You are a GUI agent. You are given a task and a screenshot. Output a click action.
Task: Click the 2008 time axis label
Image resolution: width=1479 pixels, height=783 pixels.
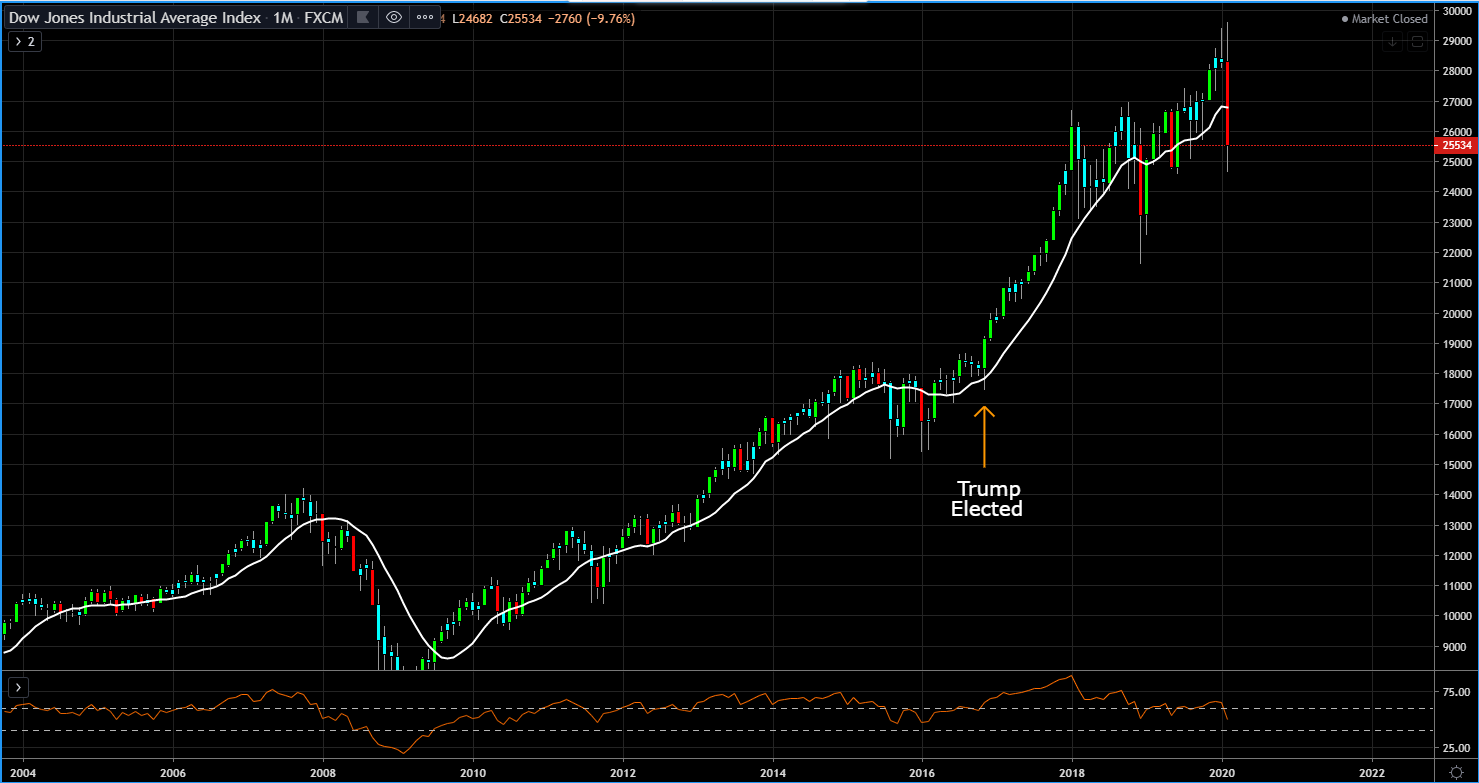click(323, 772)
